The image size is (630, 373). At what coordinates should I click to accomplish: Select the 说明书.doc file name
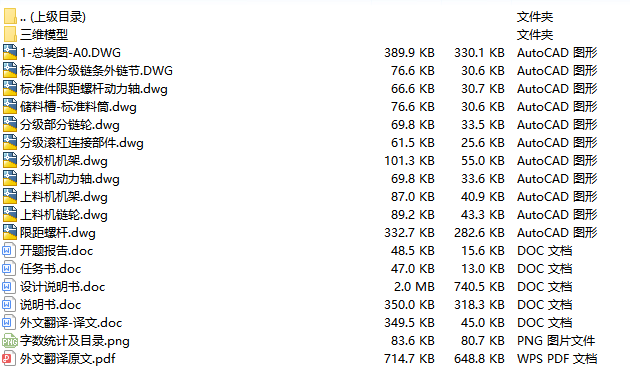(51, 305)
